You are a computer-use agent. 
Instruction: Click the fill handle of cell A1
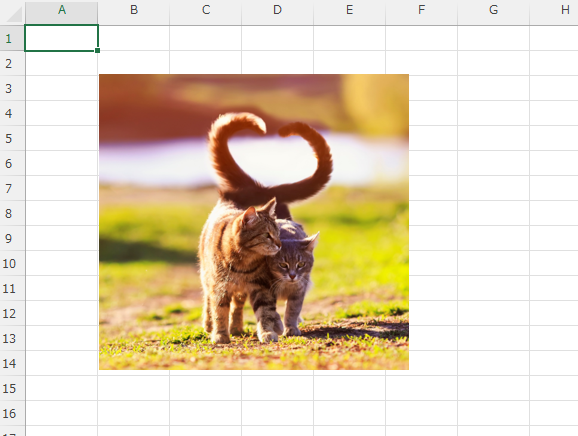click(x=97, y=50)
